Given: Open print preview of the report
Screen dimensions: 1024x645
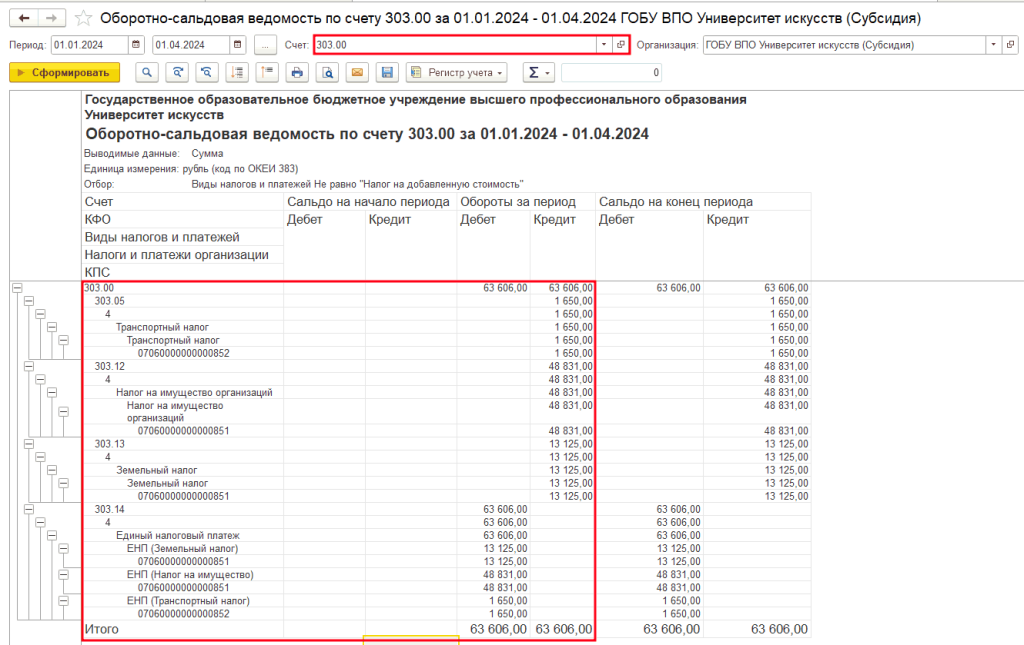Looking at the screenshot, I should coord(327,72).
